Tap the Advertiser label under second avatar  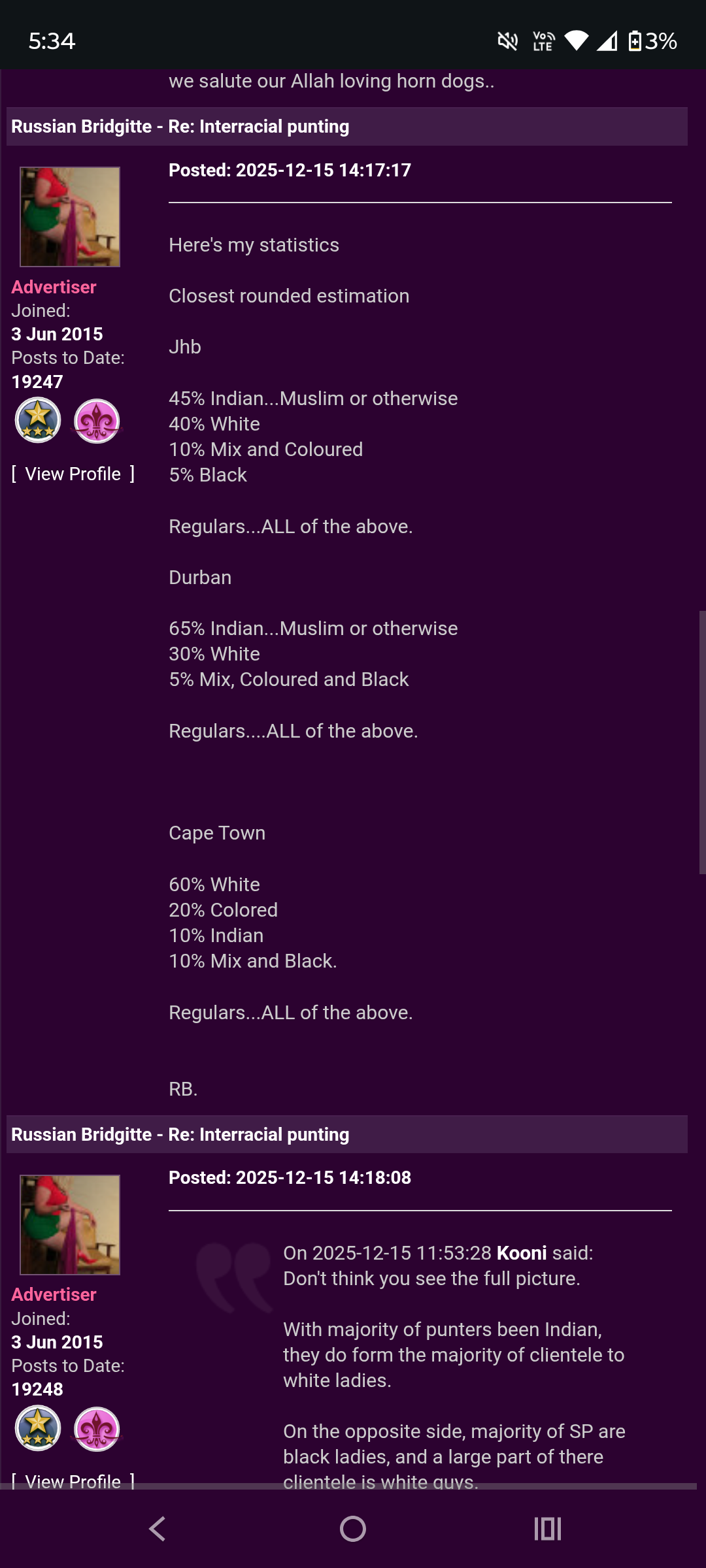[x=54, y=1295]
